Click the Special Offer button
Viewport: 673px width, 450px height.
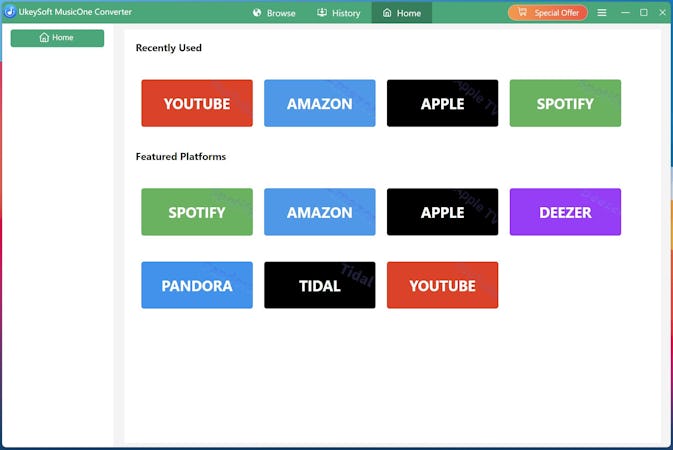click(x=548, y=13)
